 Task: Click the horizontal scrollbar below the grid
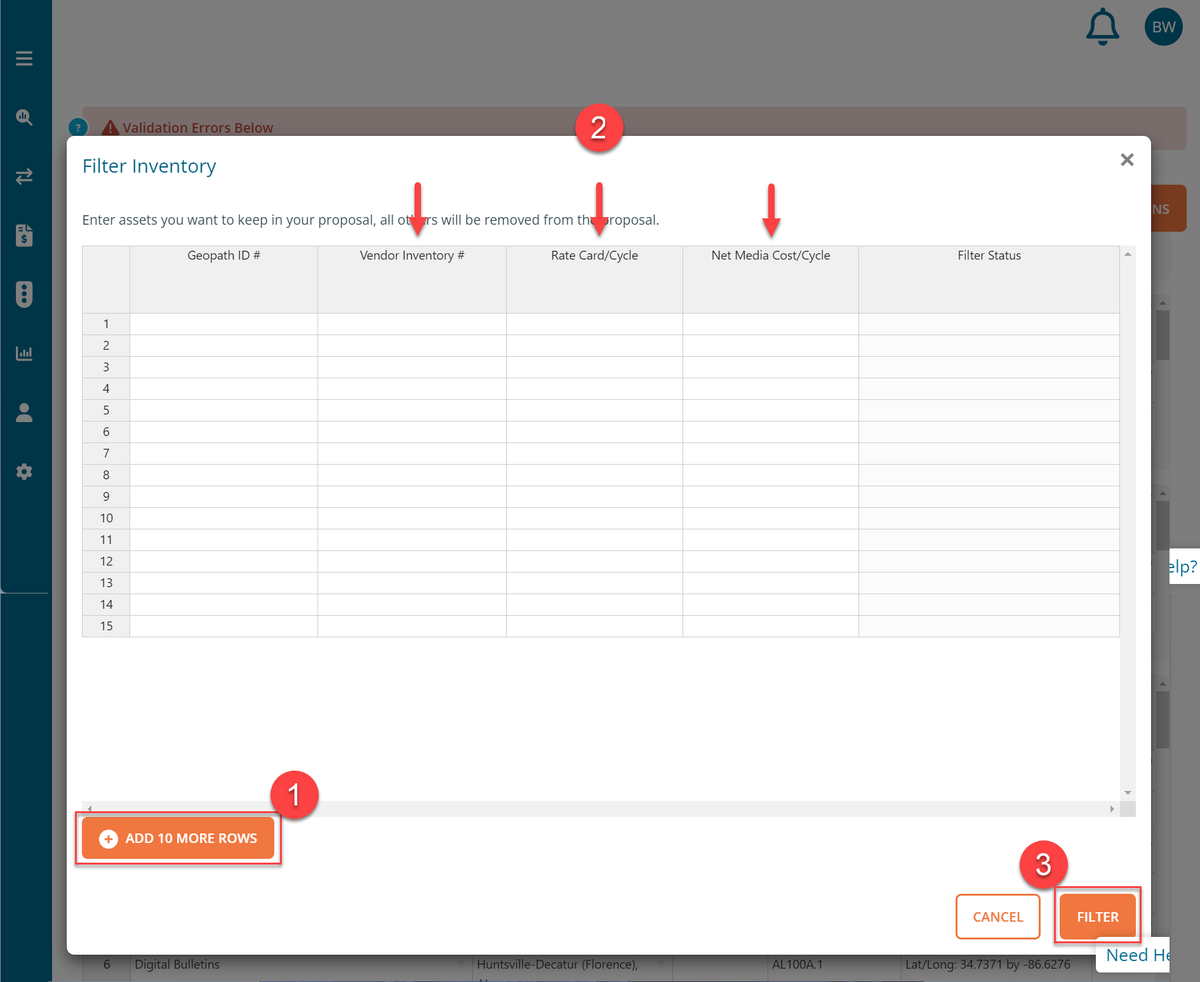600,807
